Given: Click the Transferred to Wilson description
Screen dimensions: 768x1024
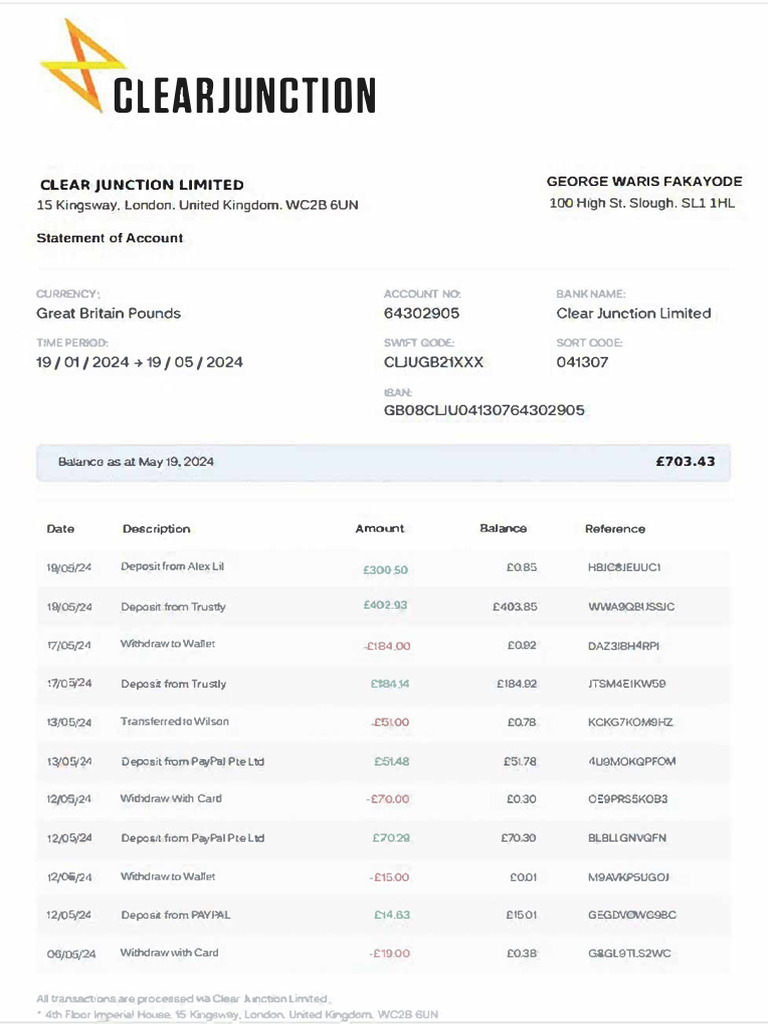Looking at the screenshot, I should (x=174, y=722).
